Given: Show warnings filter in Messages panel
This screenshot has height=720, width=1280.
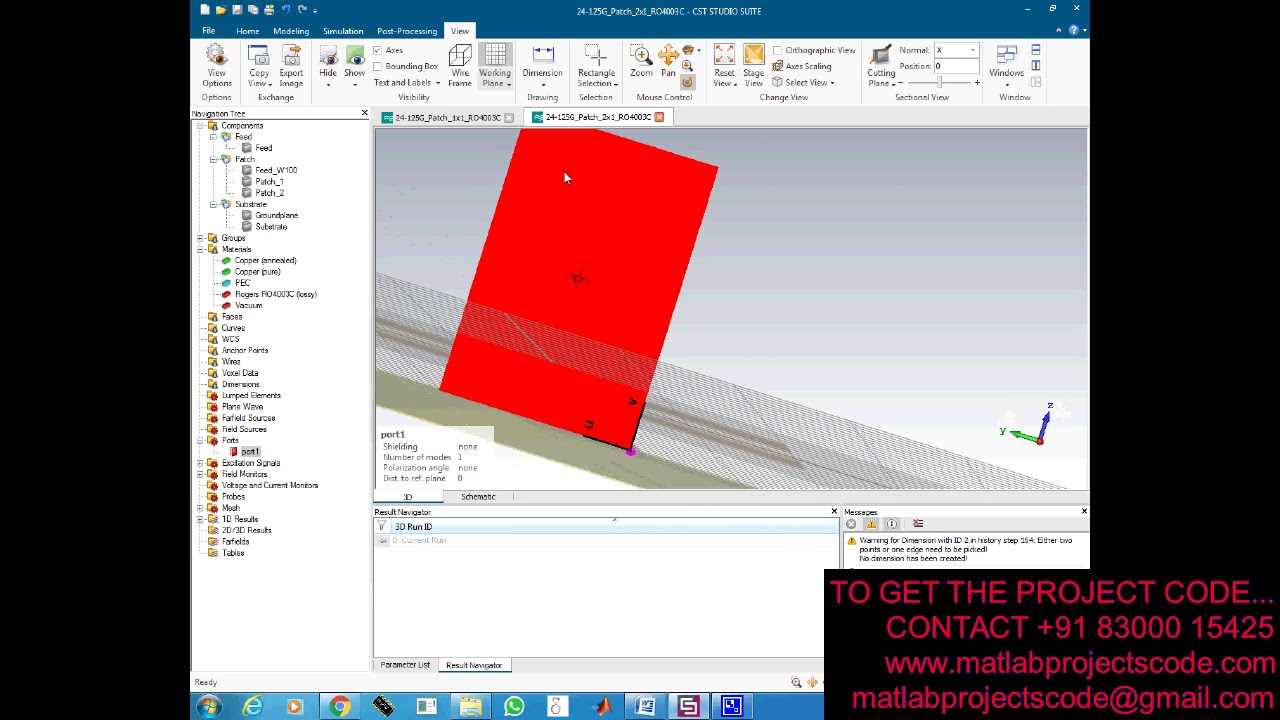Looking at the screenshot, I should point(871,524).
